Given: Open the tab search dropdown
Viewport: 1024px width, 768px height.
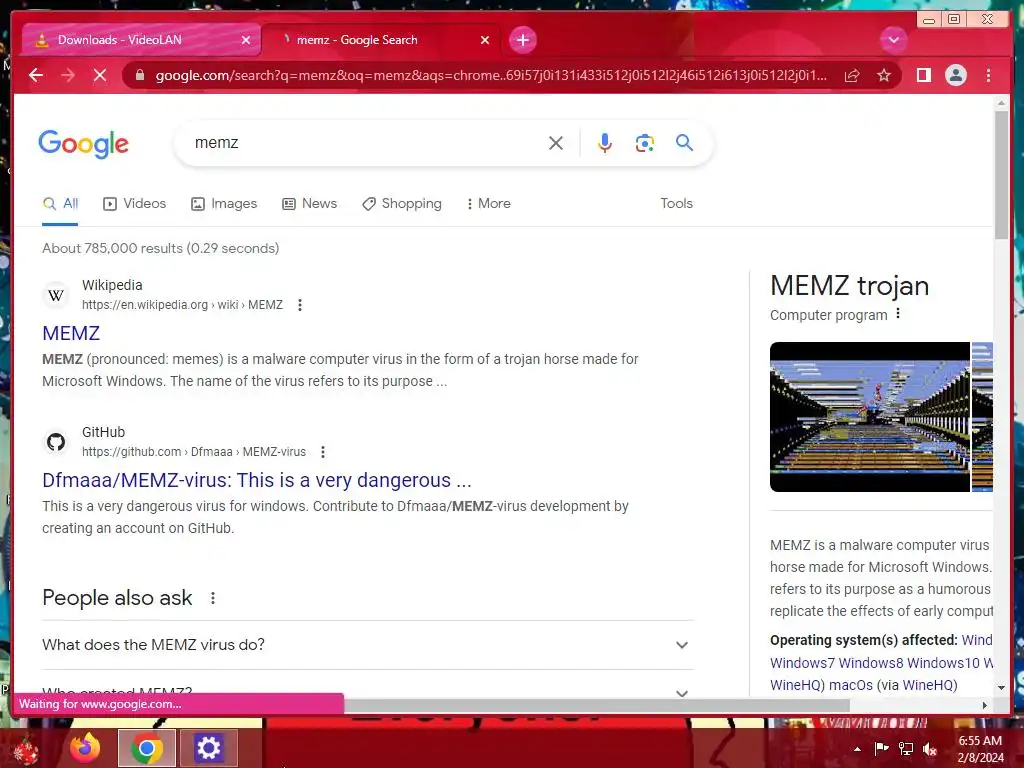Looking at the screenshot, I should tap(893, 40).
